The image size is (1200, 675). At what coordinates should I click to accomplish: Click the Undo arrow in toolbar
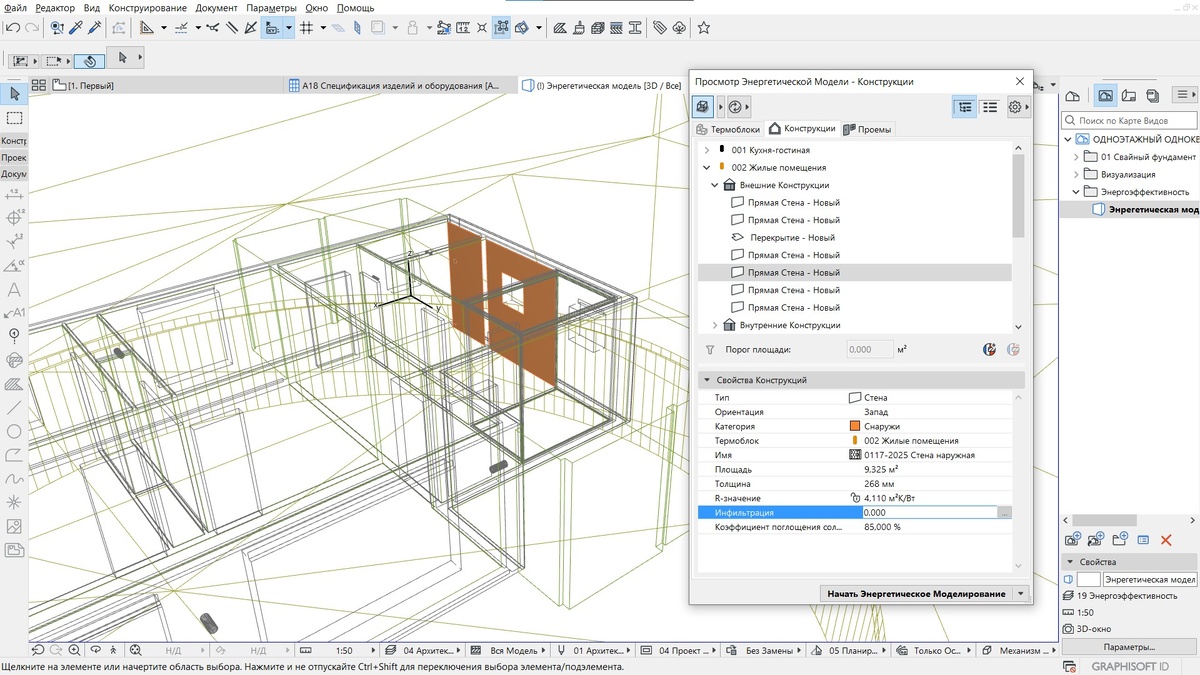pos(11,28)
